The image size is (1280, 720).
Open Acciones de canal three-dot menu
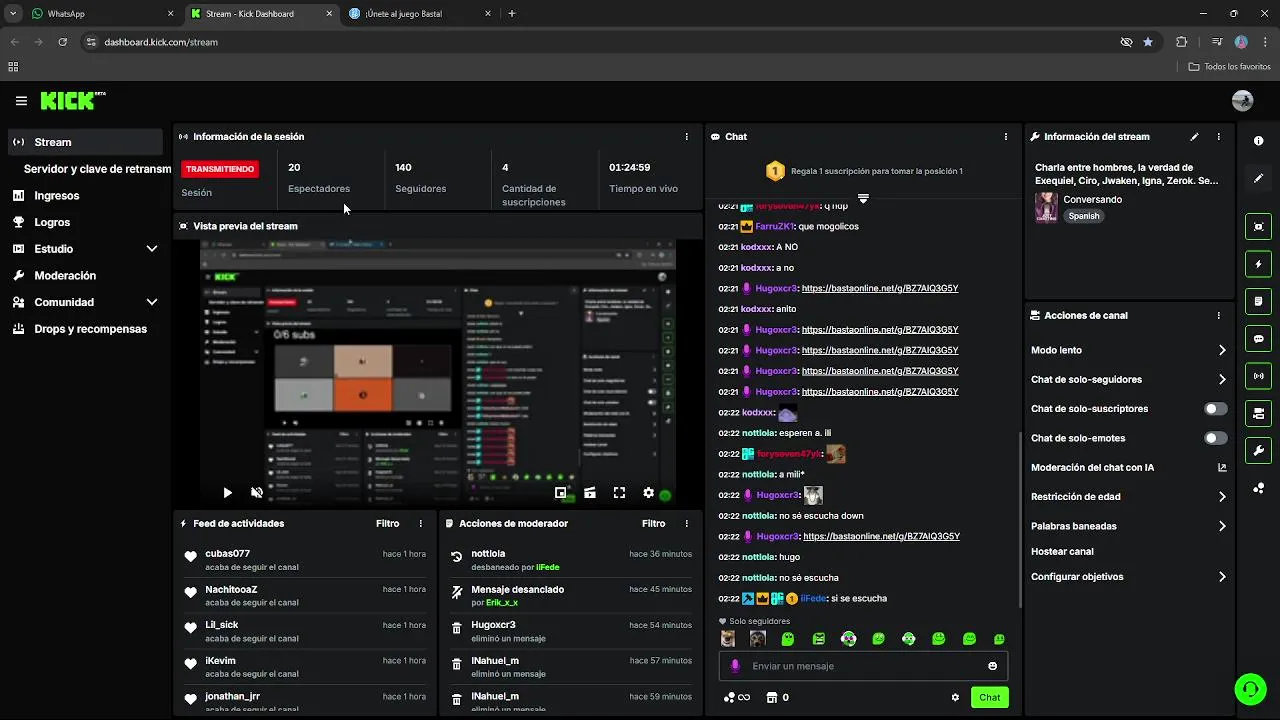(x=1218, y=316)
